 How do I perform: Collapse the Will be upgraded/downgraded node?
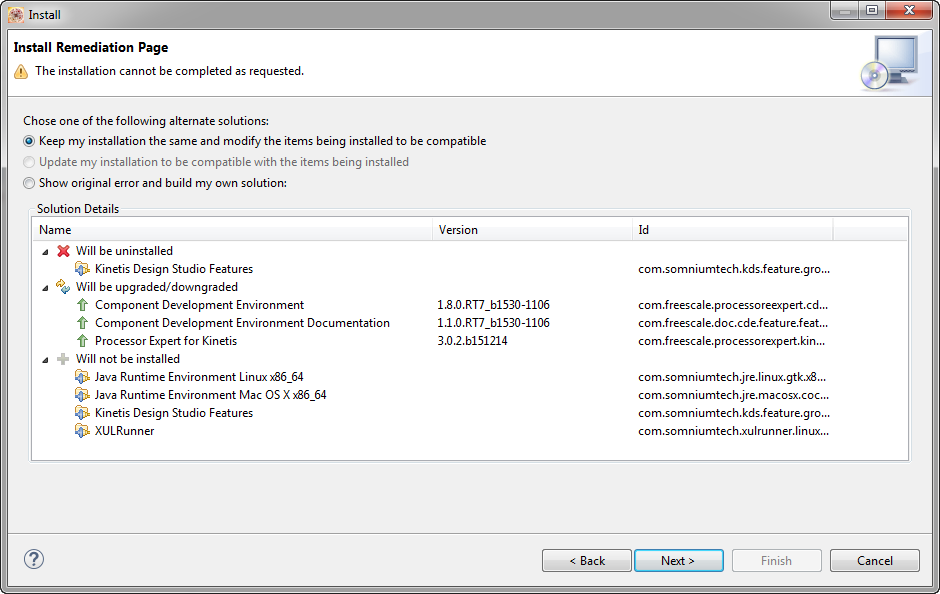tap(44, 287)
